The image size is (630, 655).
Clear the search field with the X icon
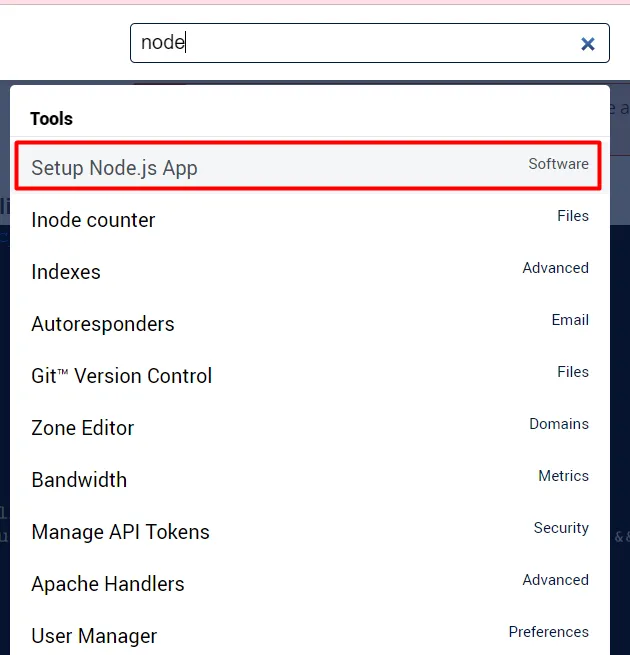[x=587, y=43]
